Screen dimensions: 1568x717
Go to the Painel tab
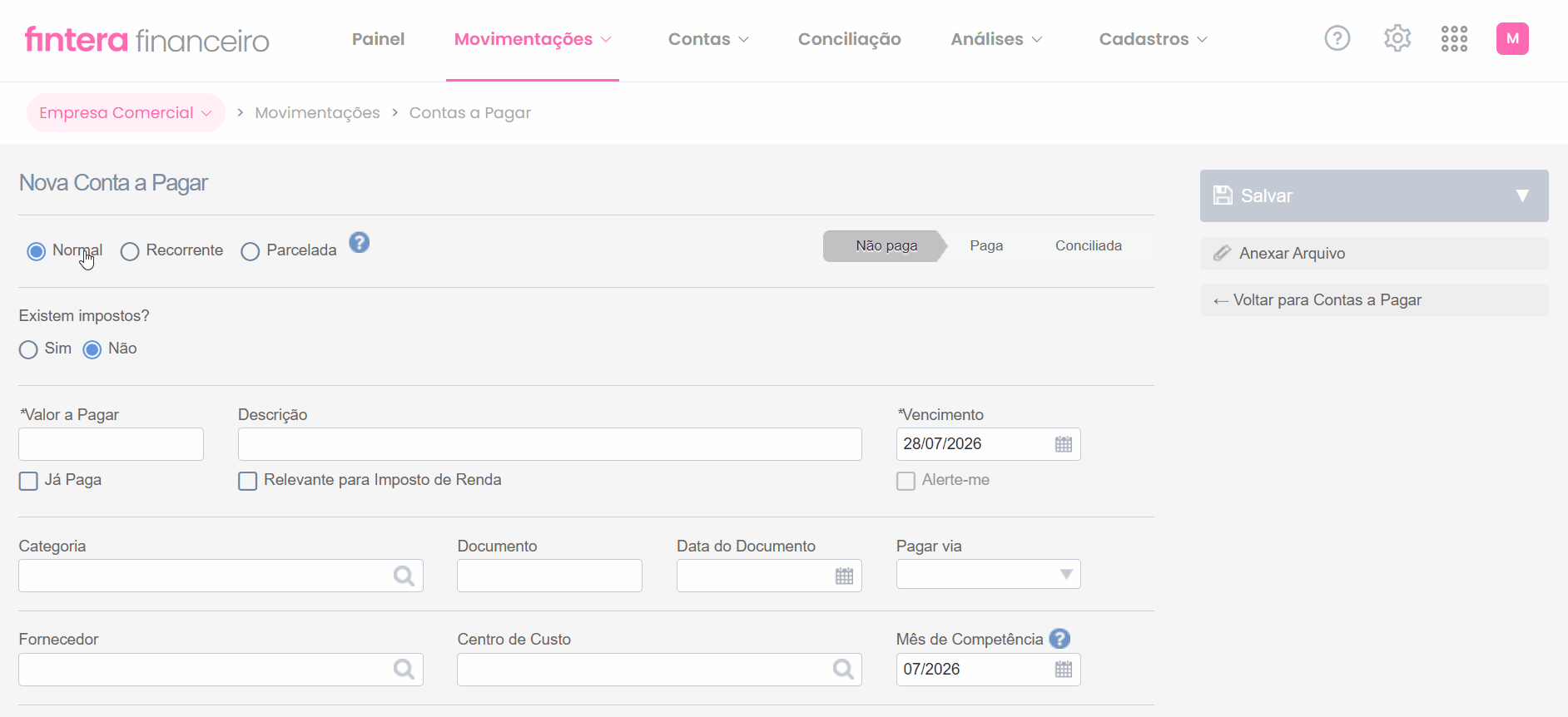(378, 39)
